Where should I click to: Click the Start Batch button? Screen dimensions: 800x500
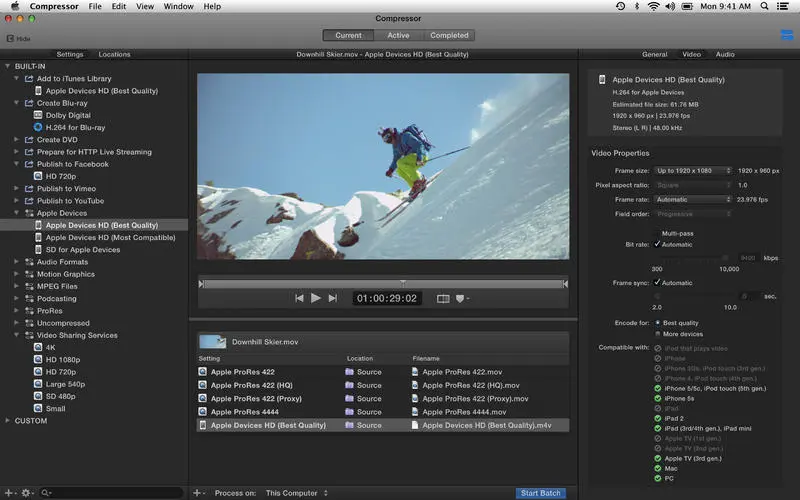(x=541, y=493)
